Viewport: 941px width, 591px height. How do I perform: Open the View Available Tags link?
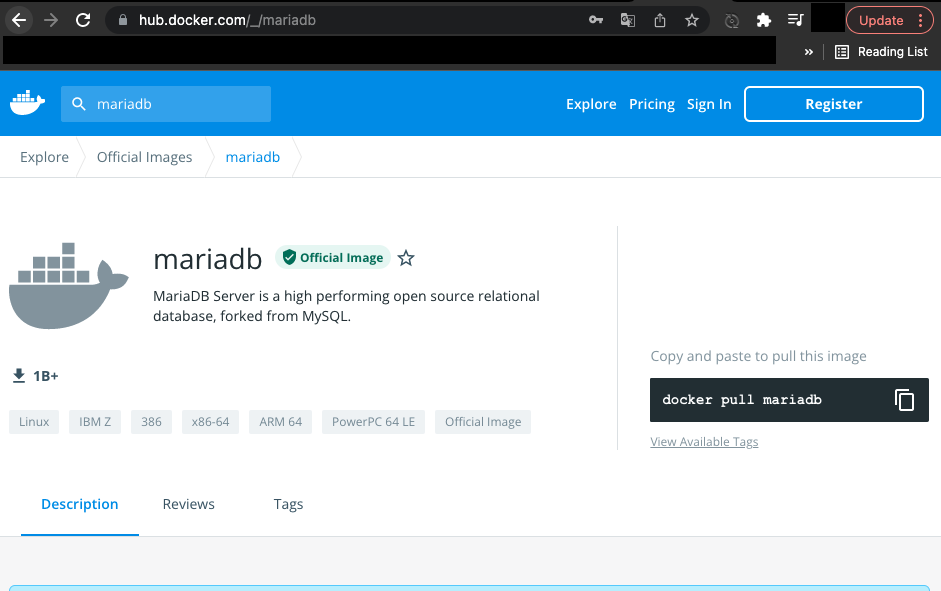pos(704,442)
